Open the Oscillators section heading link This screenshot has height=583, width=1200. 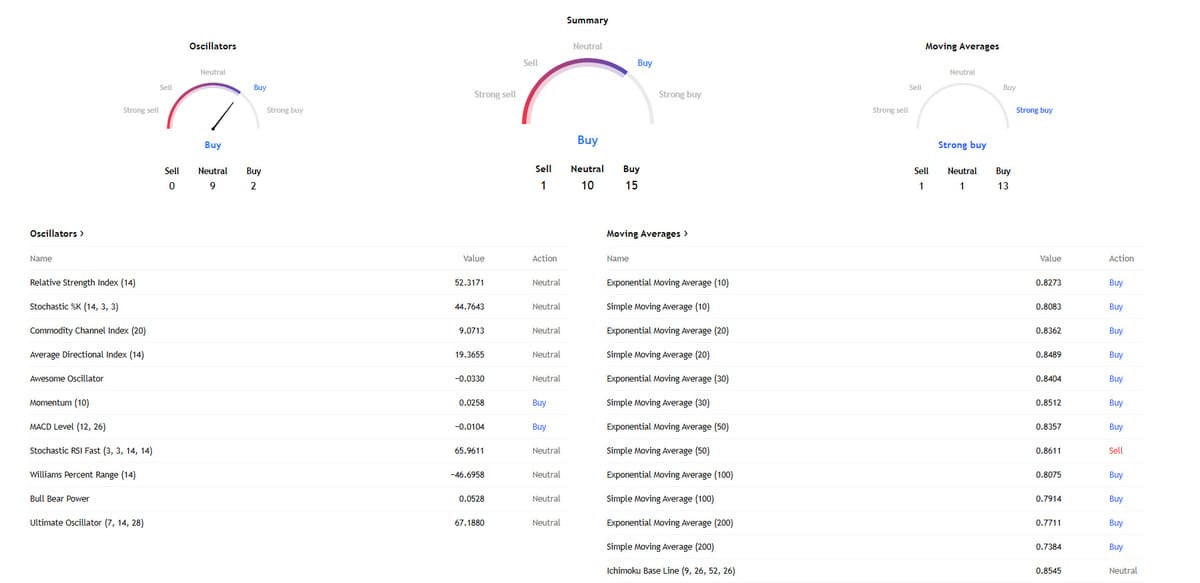57,234
